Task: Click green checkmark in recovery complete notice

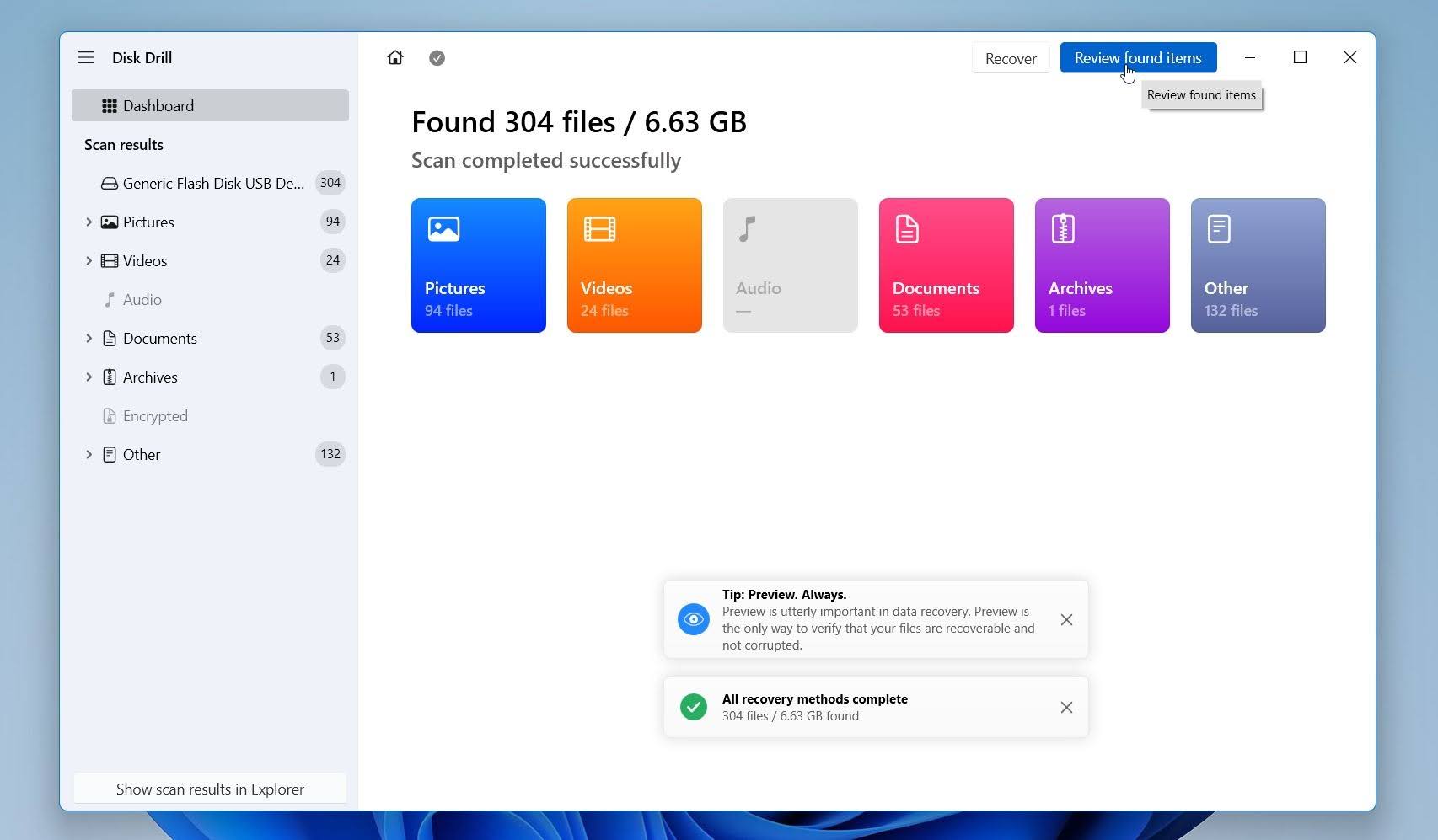Action: [x=694, y=707]
